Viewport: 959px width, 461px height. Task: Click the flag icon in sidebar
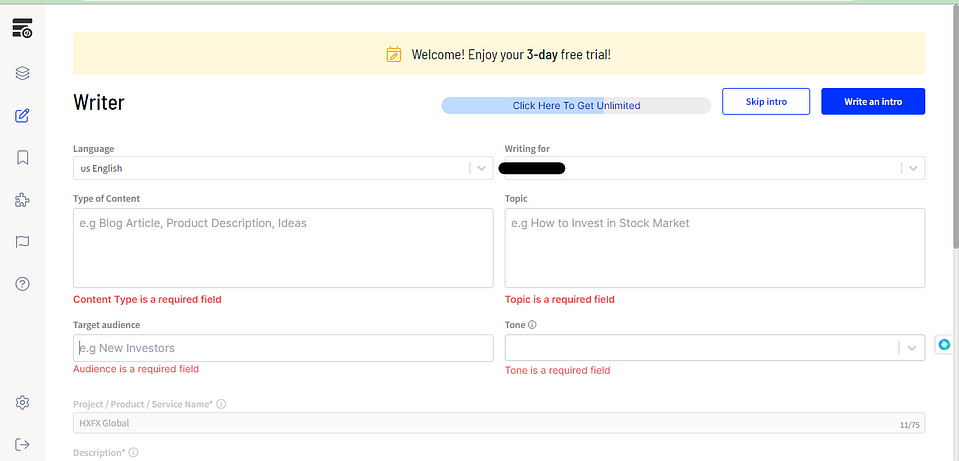click(x=22, y=242)
